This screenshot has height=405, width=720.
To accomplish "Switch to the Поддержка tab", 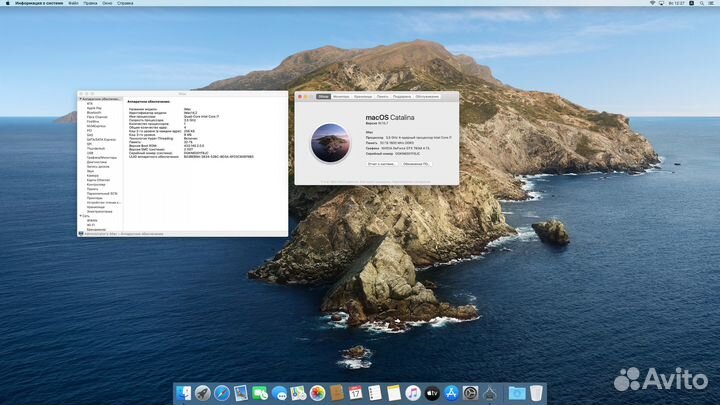I will coord(402,96).
